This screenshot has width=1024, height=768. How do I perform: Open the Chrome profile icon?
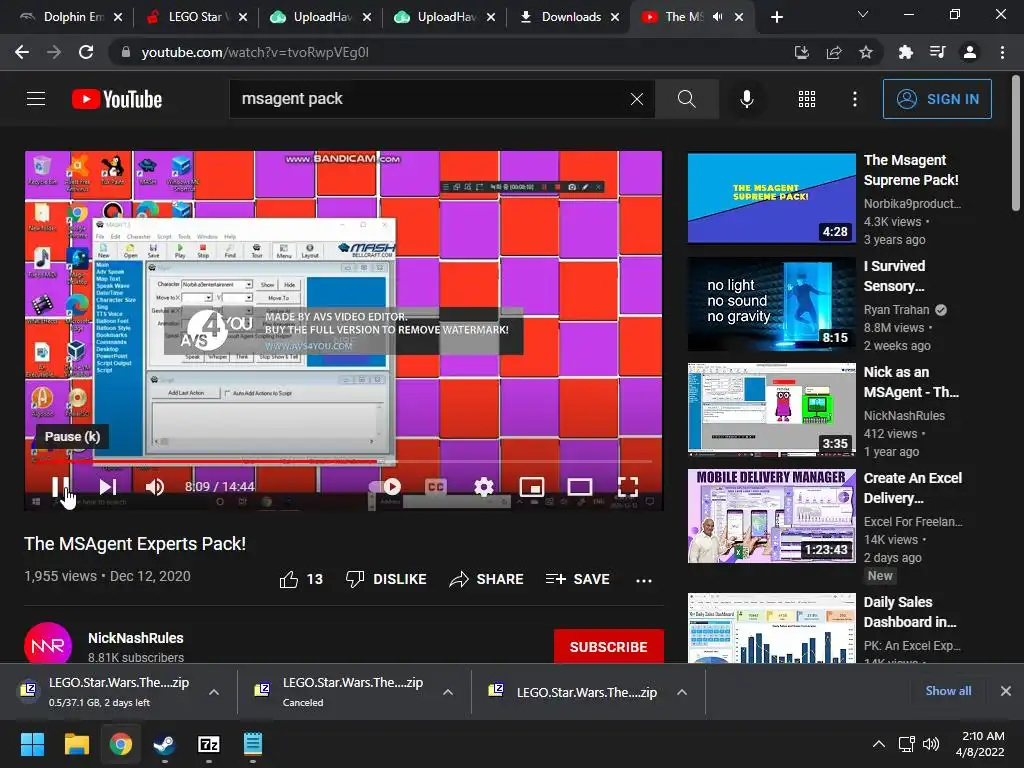point(970,52)
